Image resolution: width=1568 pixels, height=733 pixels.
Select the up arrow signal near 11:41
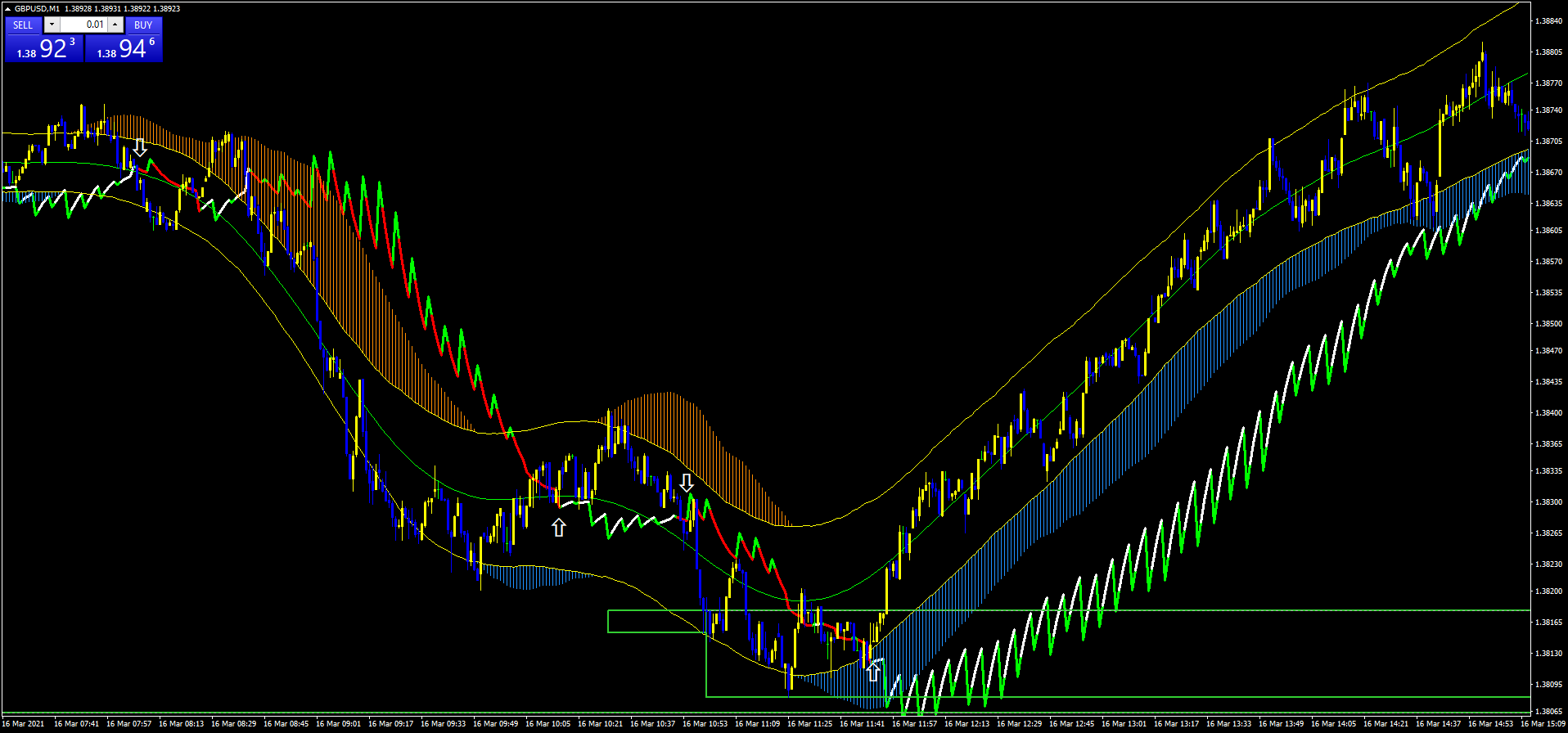point(873,672)
